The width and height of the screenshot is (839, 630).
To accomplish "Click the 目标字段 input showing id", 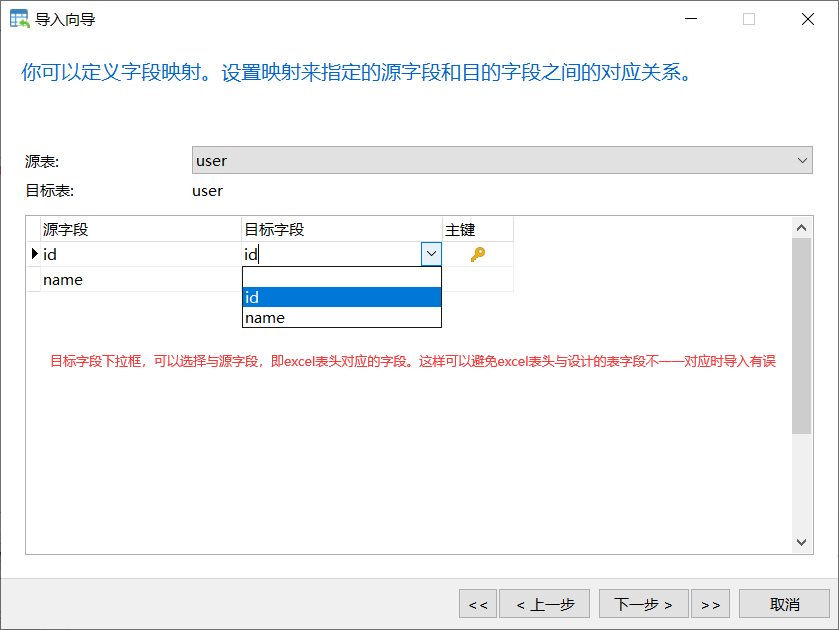I will 330,254.
